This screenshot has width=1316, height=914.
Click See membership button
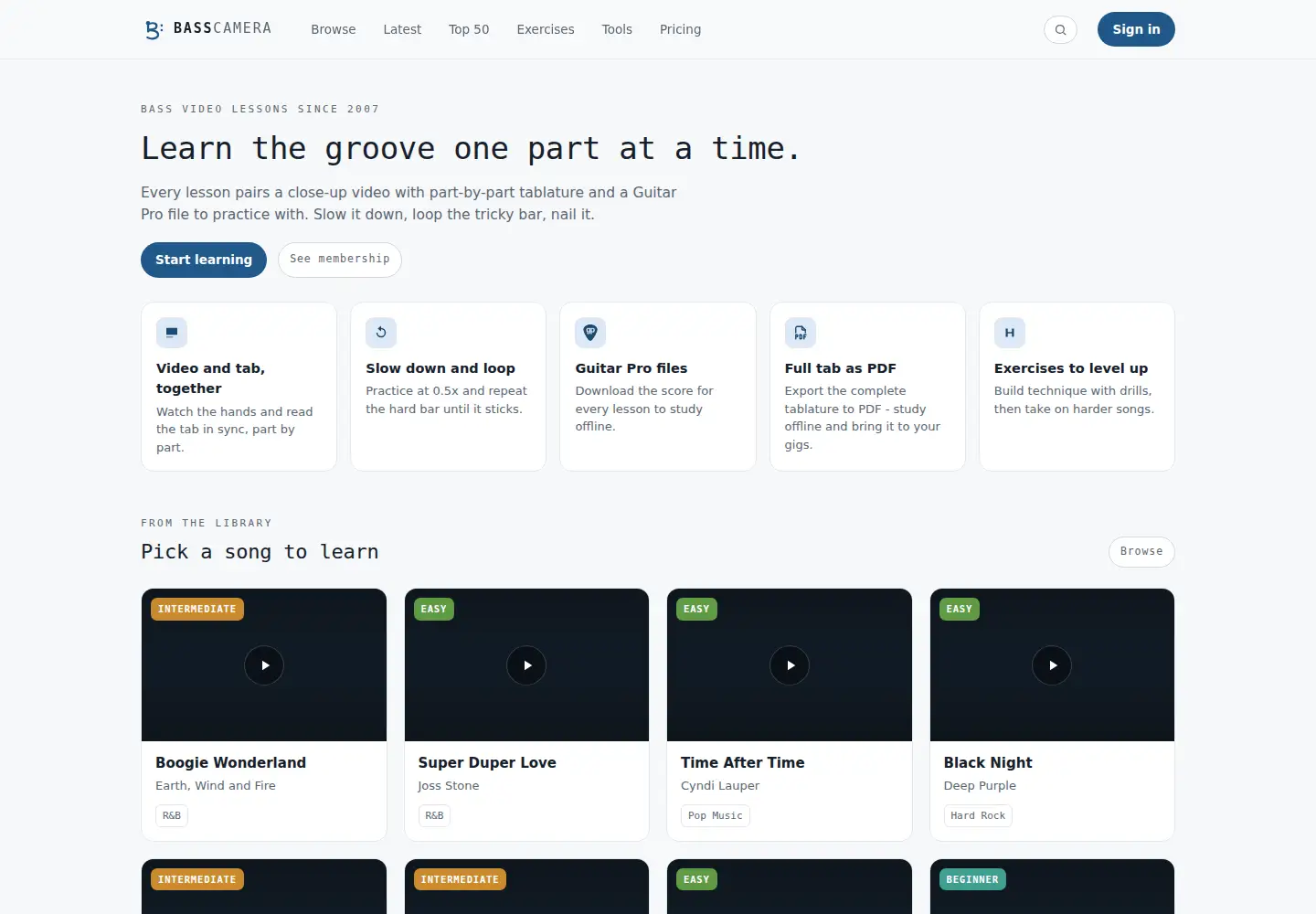pos(340,260)
